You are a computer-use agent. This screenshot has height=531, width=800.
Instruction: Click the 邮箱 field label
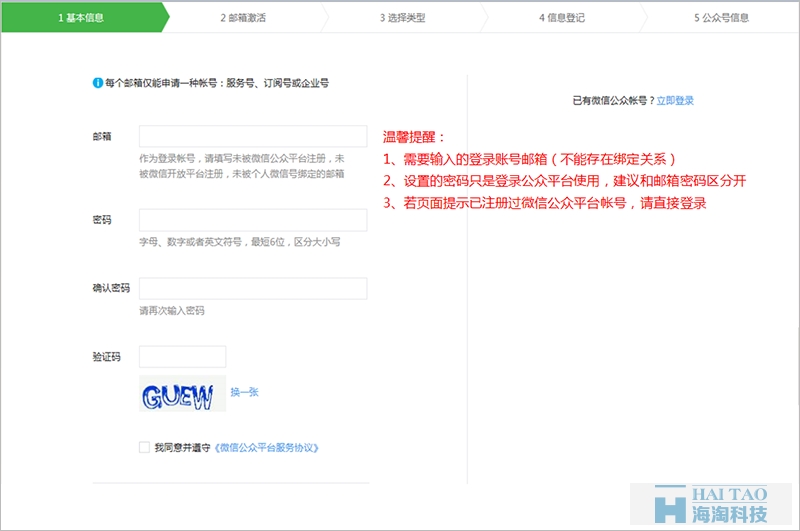[101, 136]
